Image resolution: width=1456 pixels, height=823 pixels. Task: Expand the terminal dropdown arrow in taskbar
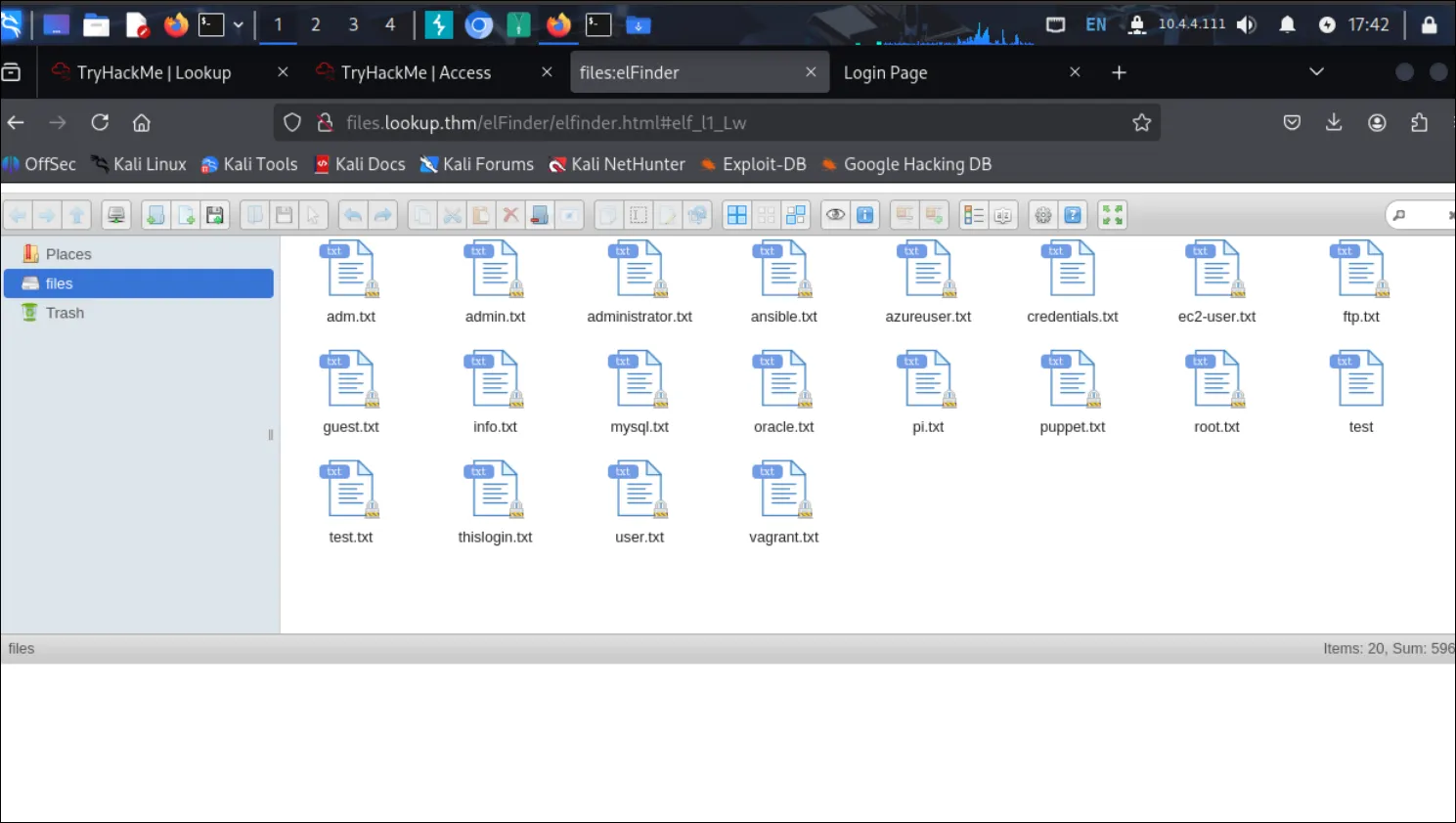(x=238, y=24)
